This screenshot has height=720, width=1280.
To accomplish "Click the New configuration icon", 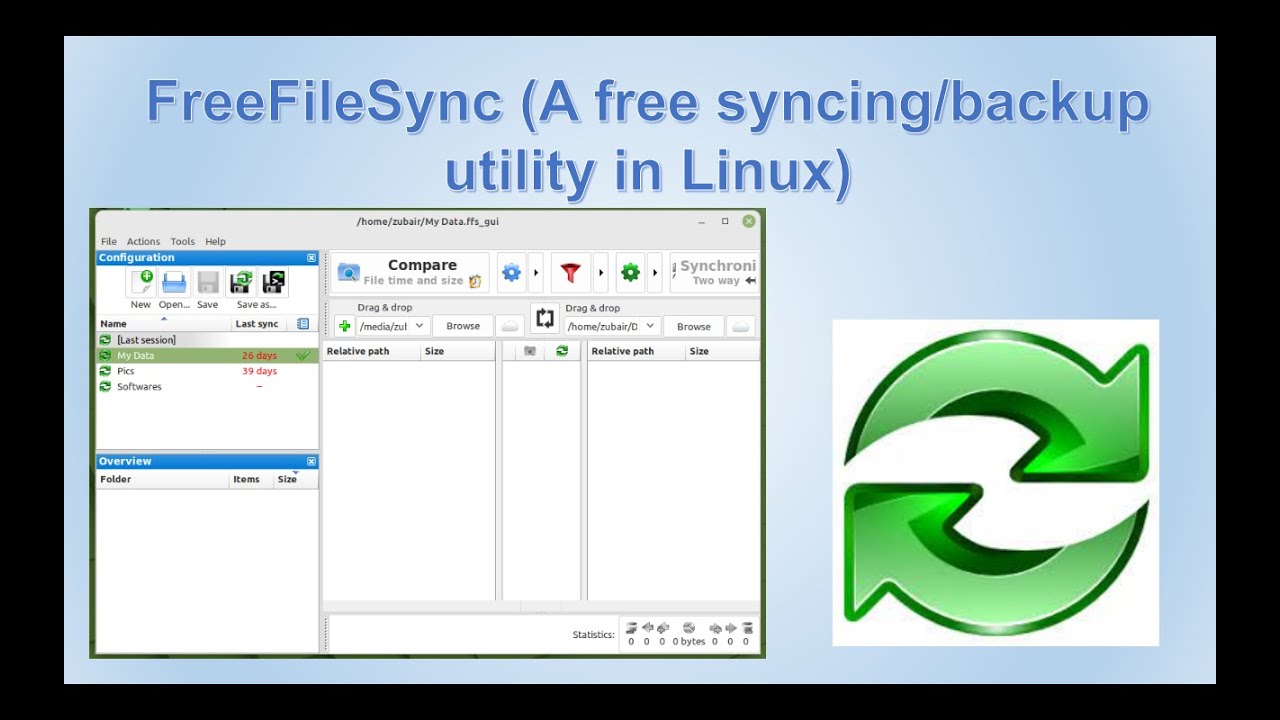I will [141, 282].
